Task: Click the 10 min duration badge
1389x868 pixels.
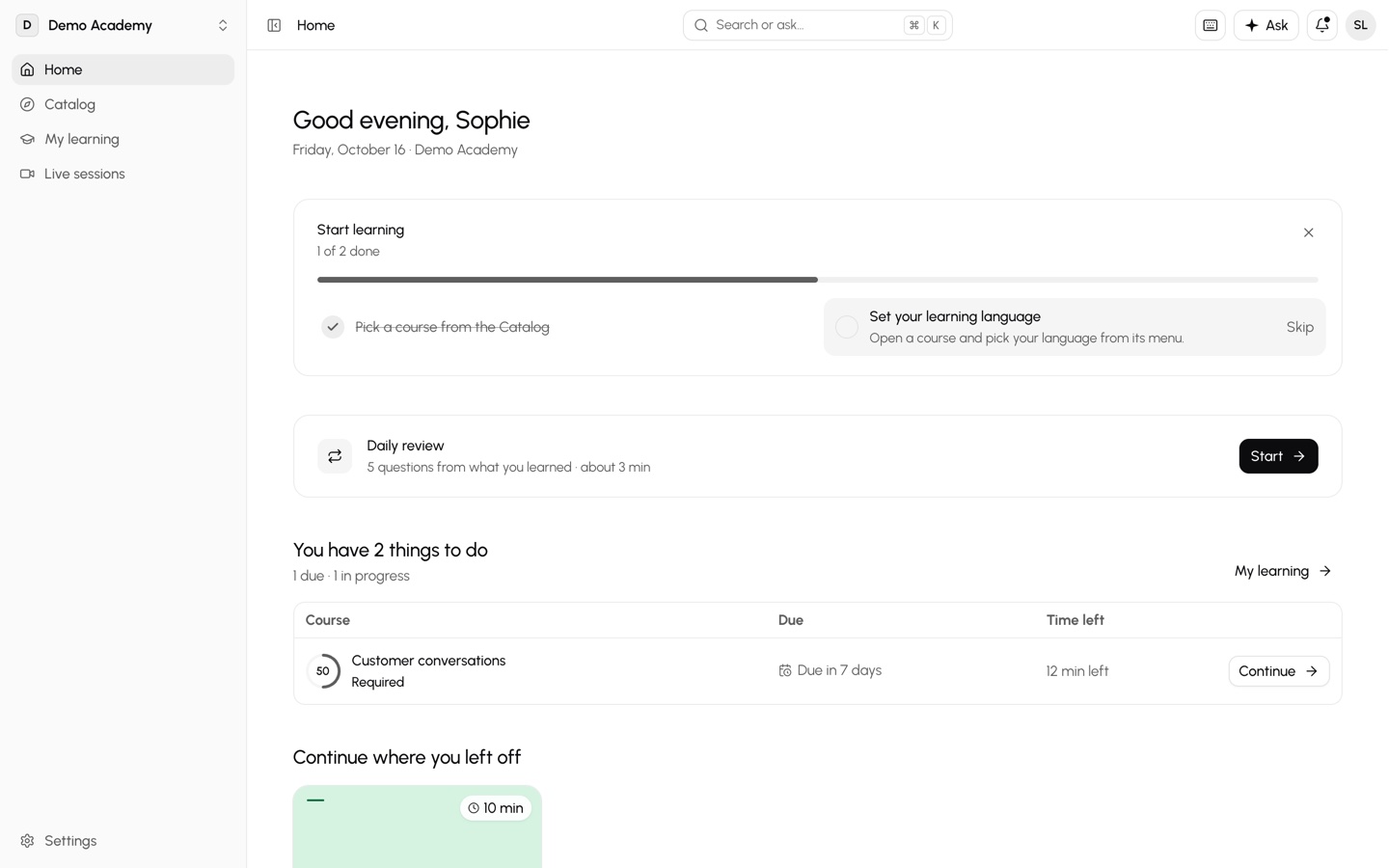Action: tap(496, 808)
